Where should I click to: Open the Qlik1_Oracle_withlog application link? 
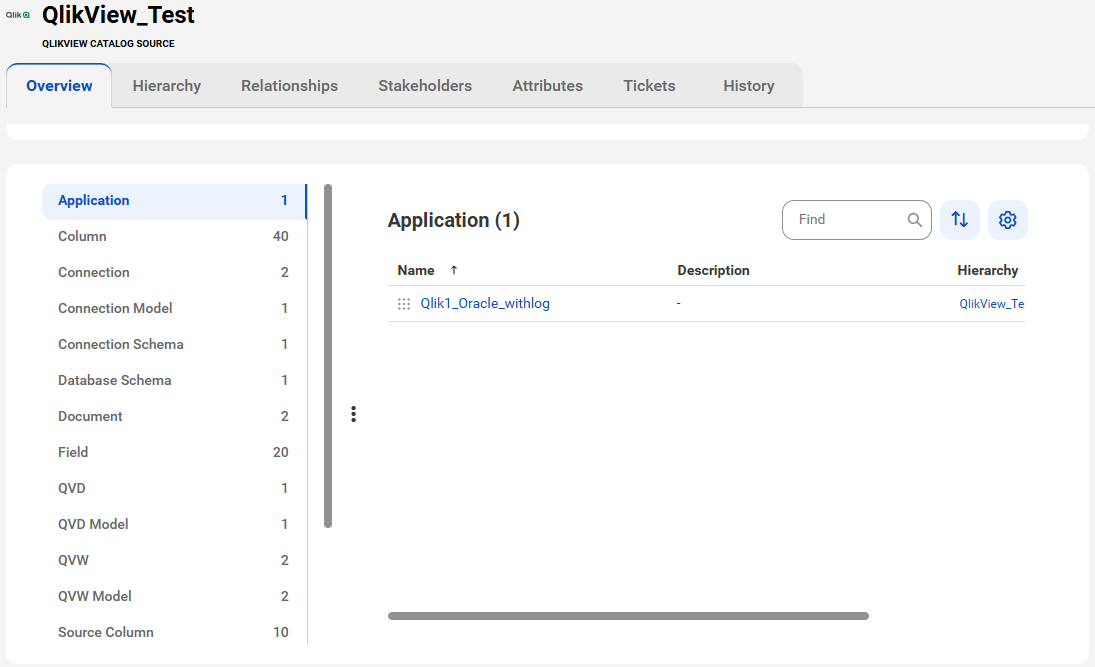click(485, 304)
